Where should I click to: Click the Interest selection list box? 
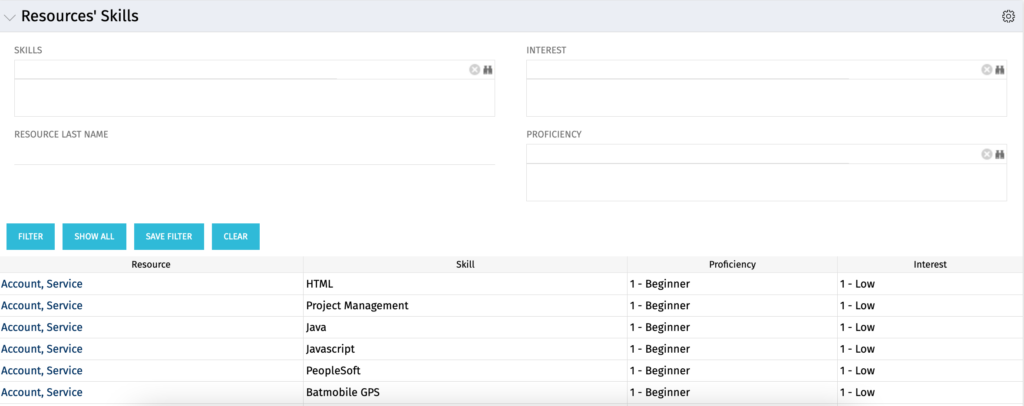[766, 98]
